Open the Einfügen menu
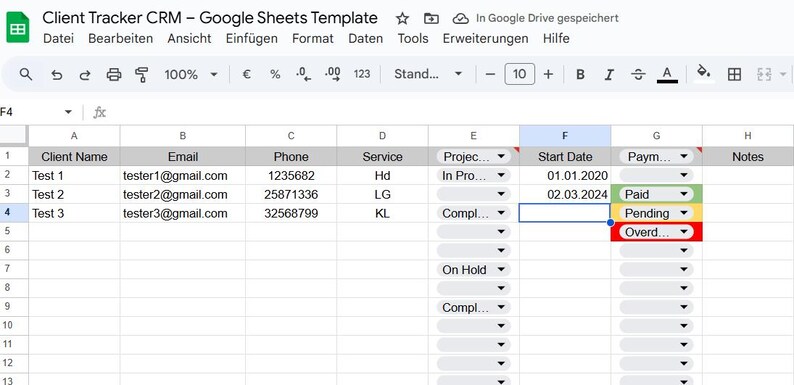 (252, 38)
